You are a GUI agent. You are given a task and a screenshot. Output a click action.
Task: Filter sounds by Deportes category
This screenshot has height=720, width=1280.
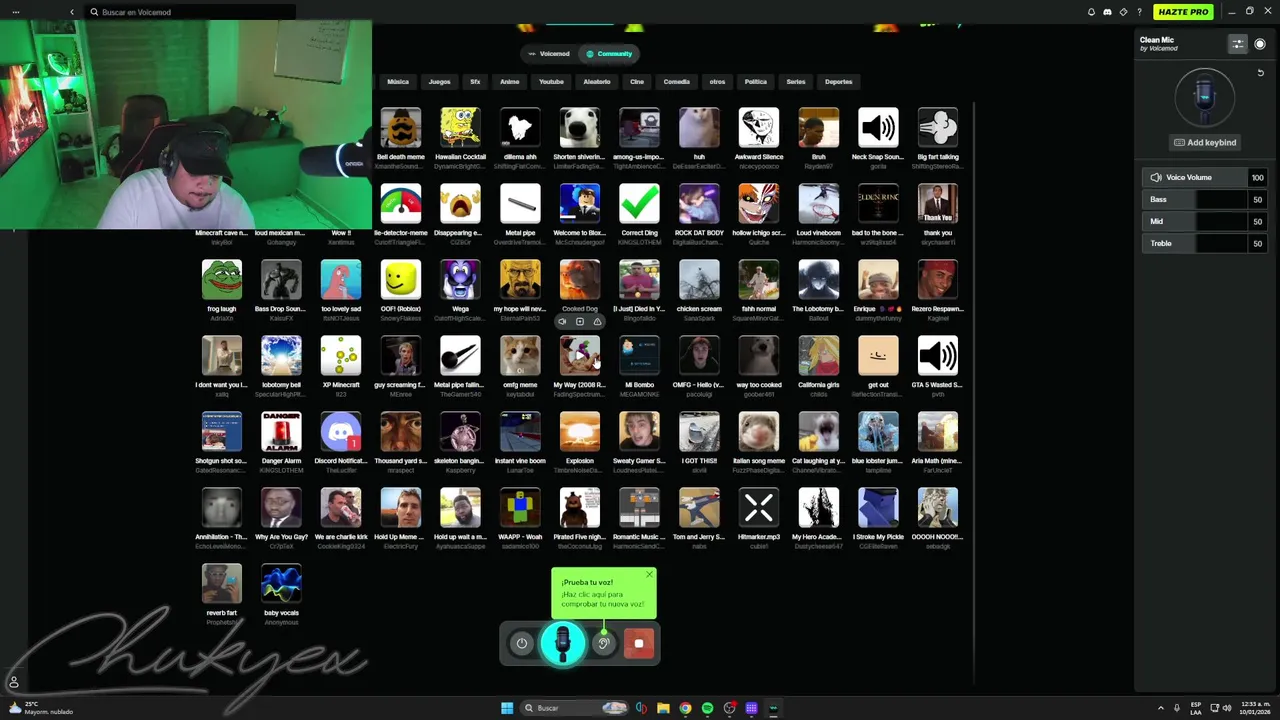click(839, 82)
